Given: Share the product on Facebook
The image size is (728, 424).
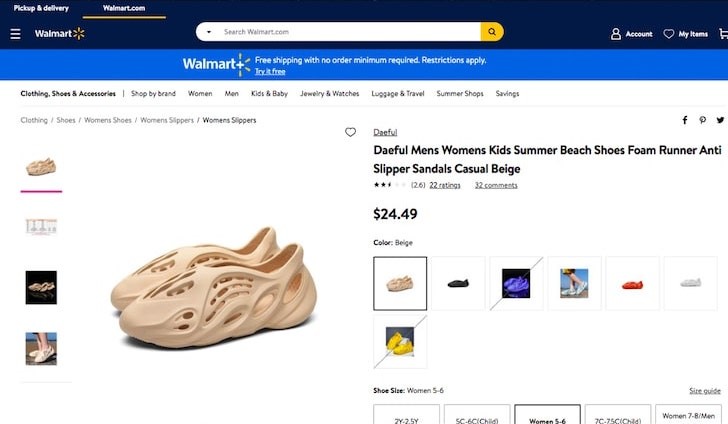Looking at the screenshot, I should 685,120.
